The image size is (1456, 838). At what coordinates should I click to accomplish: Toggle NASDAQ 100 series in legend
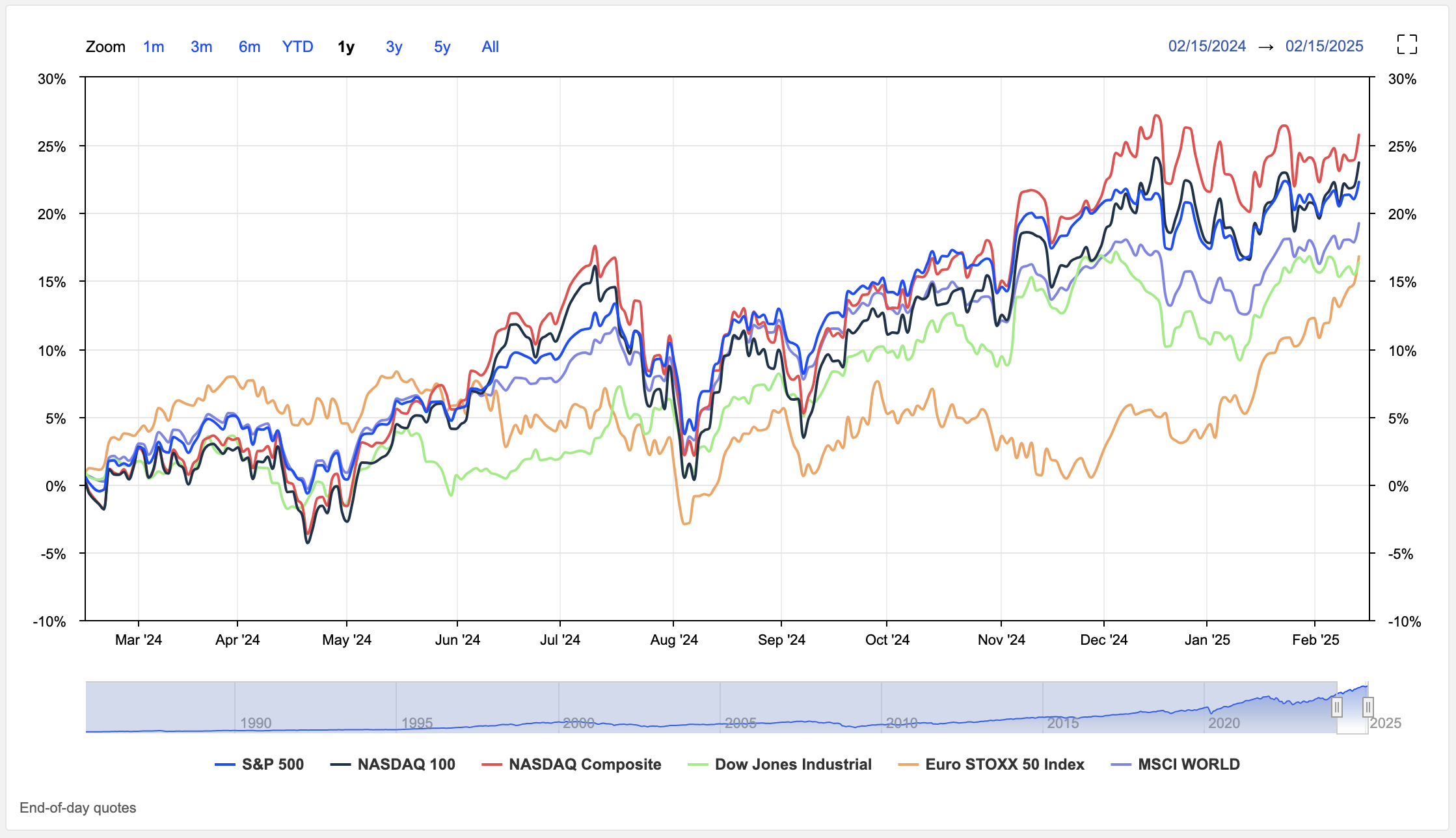(393, 764)
